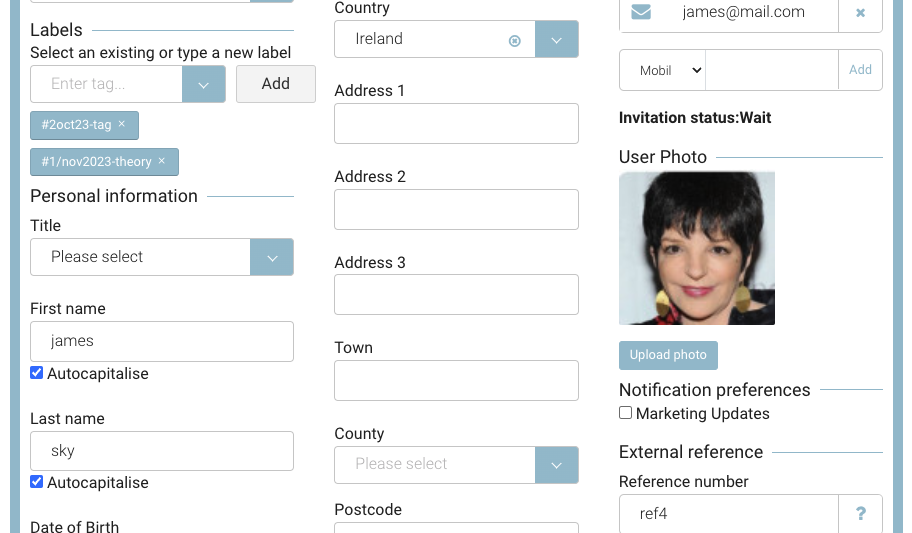
Task: Remove the #2oct23-tag label
Action: tap(122, 124)
